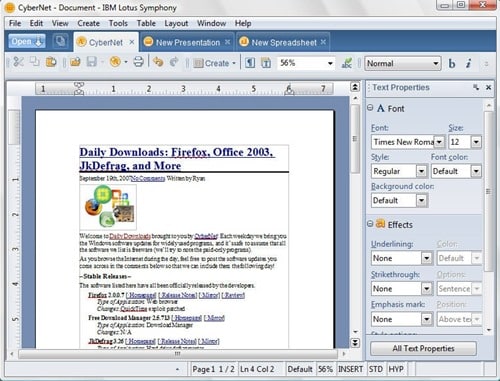Toggle INSERT mode in status bar
Image resolution: width=500 pixels, height=381 pixels.
click(x=350, y=369)
